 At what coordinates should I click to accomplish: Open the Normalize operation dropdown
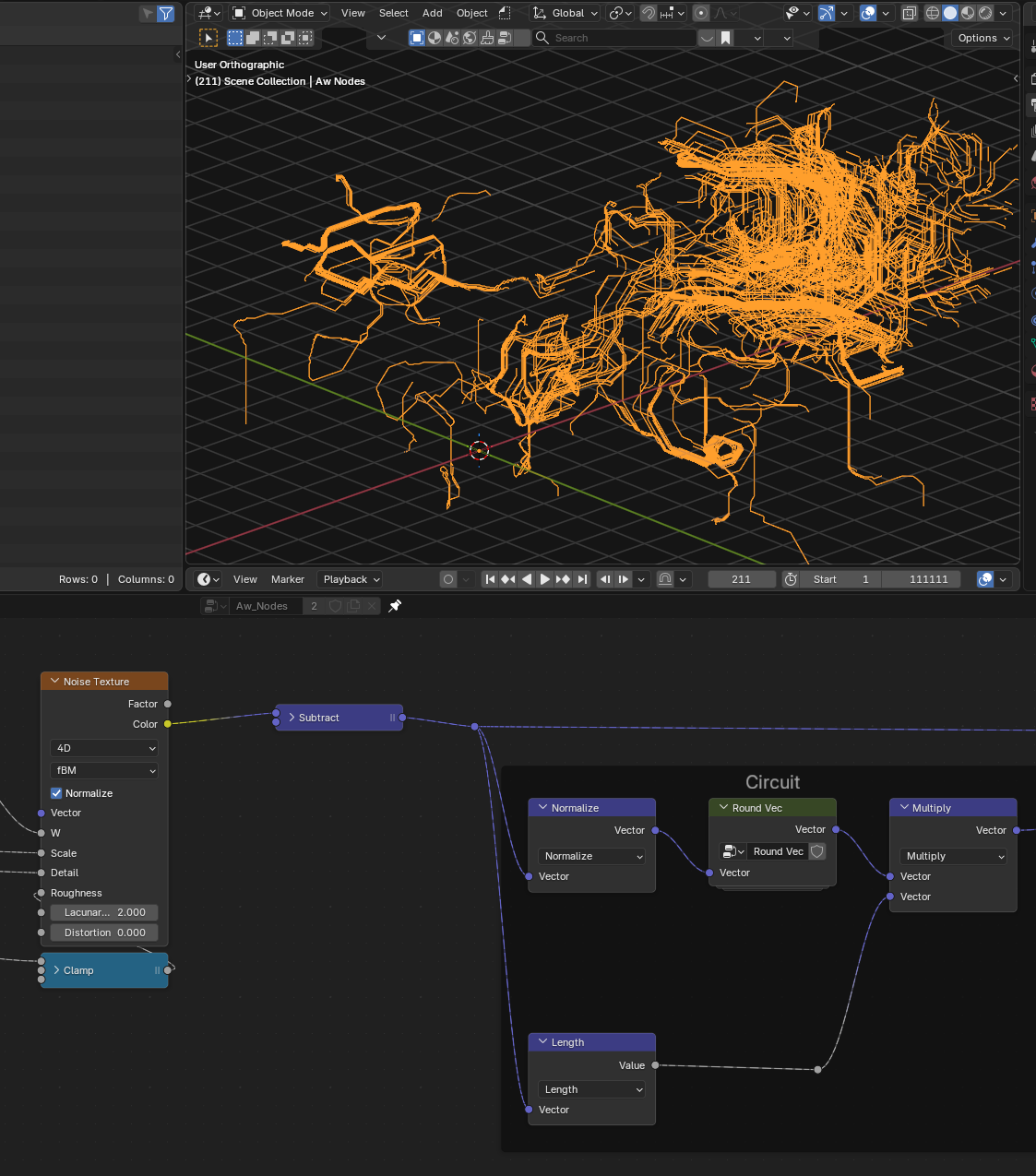pos(591,856)
